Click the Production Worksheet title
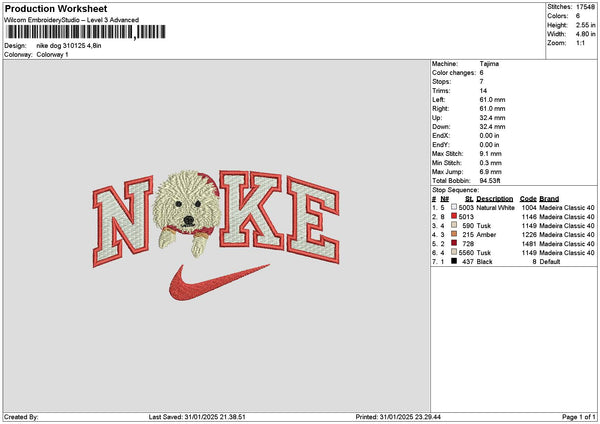 [x=56, y=9]
